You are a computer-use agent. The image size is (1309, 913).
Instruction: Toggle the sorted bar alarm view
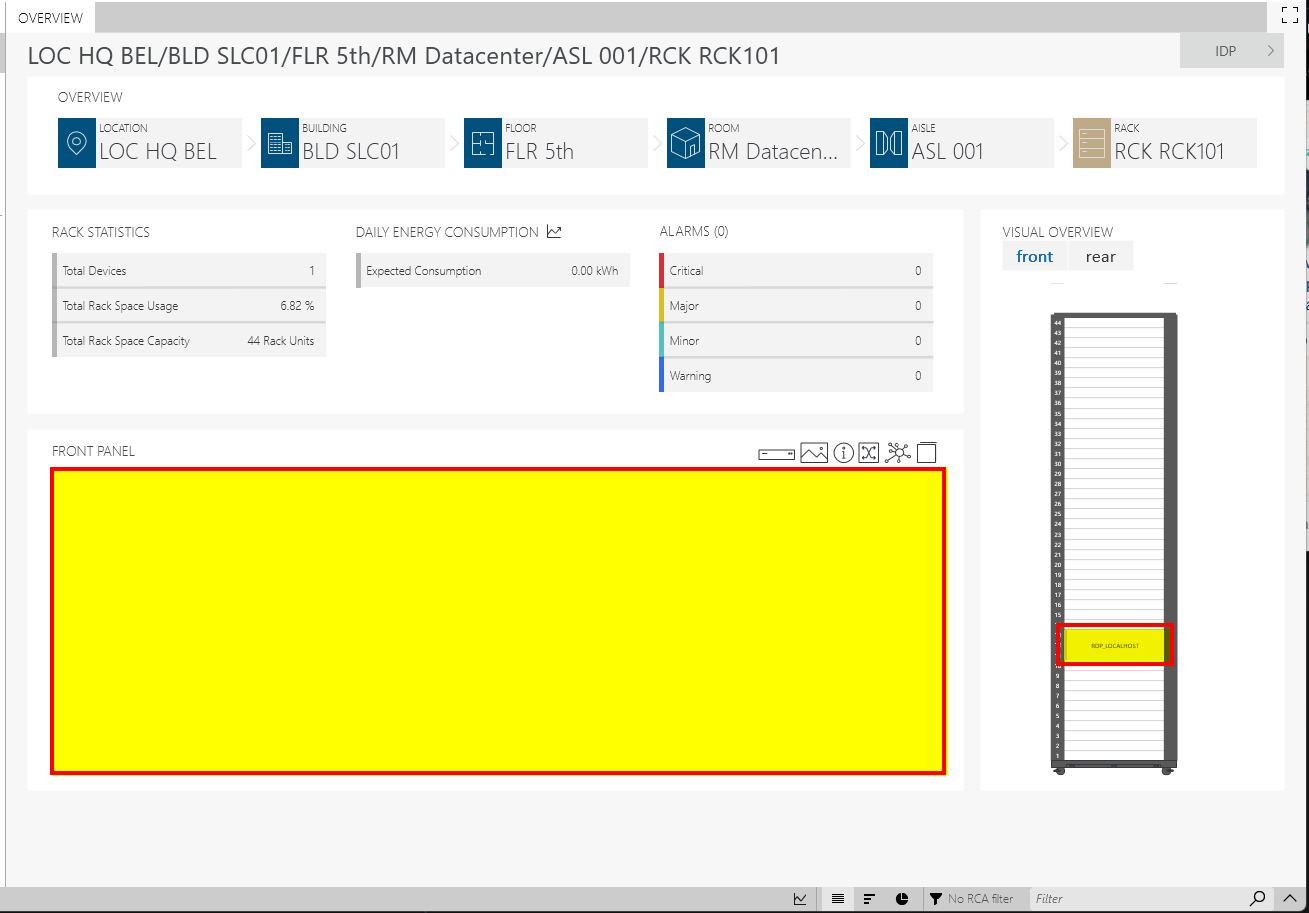click(x=869, y=899)
